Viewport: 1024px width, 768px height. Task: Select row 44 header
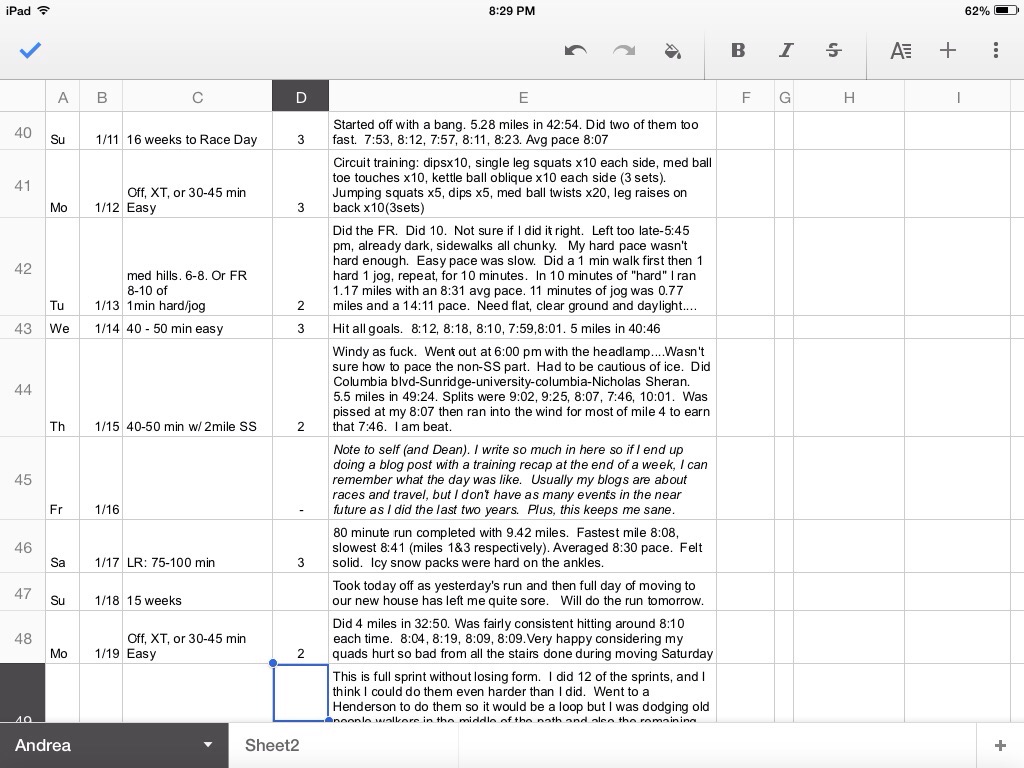[x=22, y=389]
